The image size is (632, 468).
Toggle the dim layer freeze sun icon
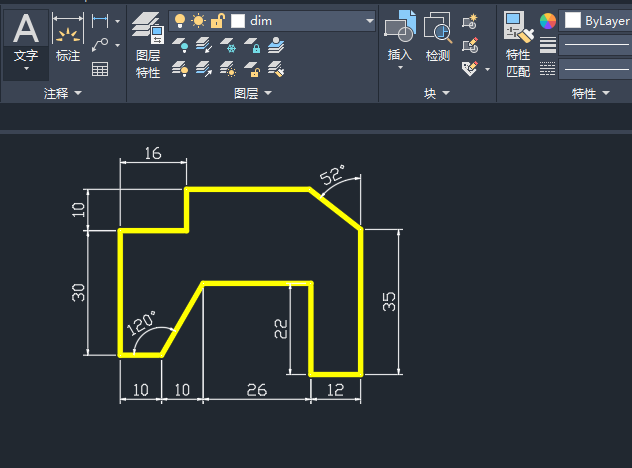pos(198,21)
